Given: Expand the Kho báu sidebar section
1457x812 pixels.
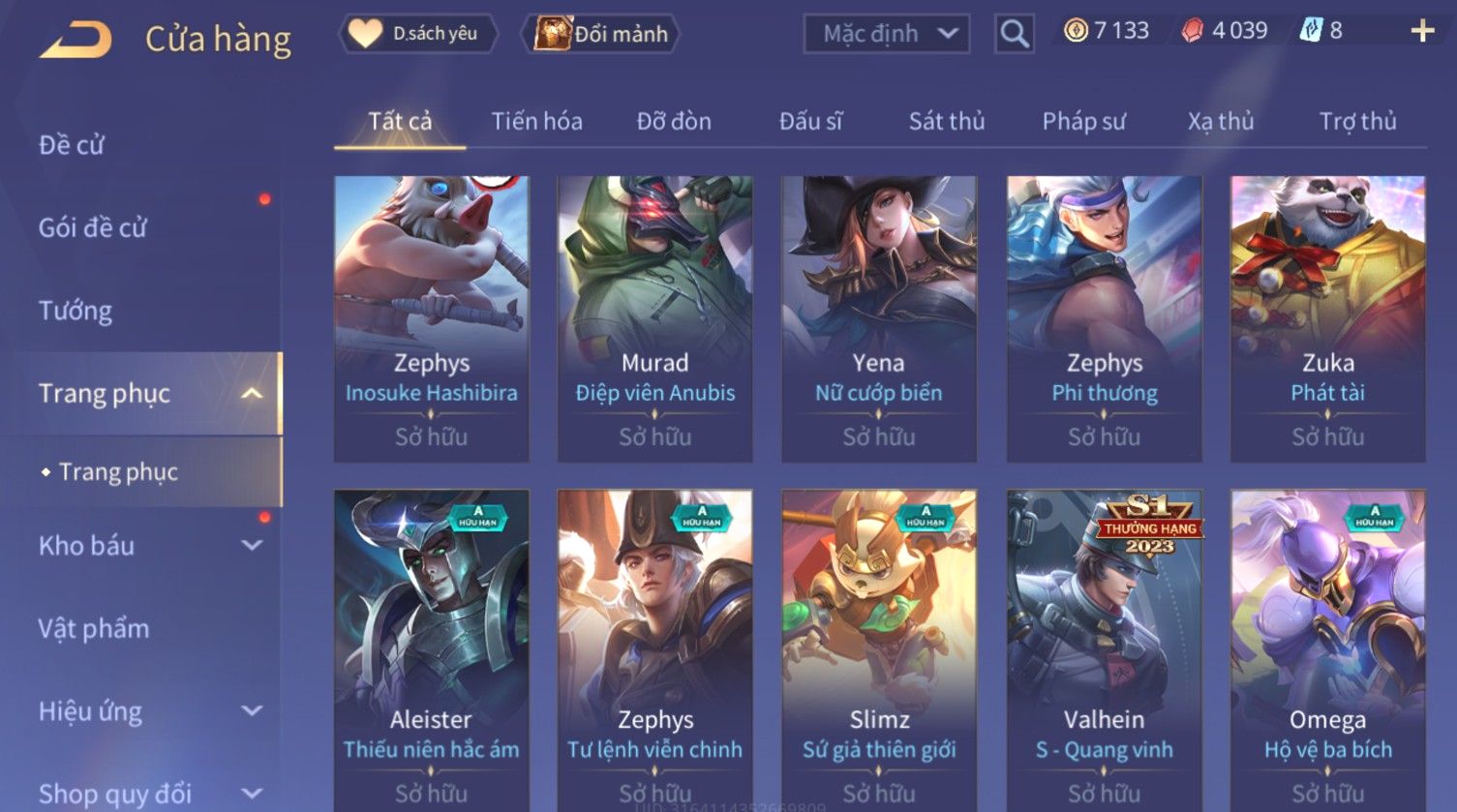Looking at the screenshot, I should [251, 545].
